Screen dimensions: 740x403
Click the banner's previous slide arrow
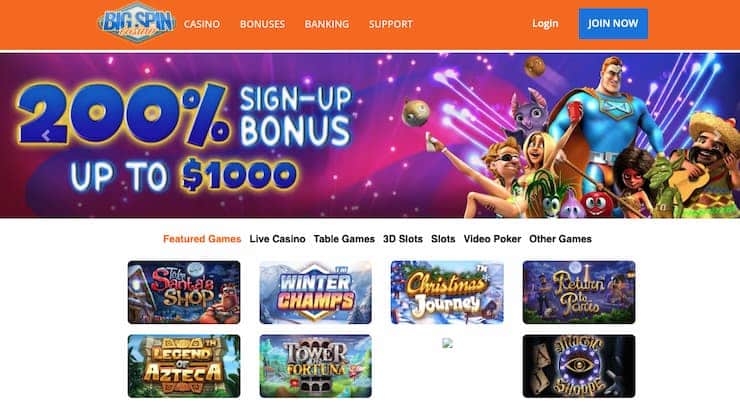45,136
